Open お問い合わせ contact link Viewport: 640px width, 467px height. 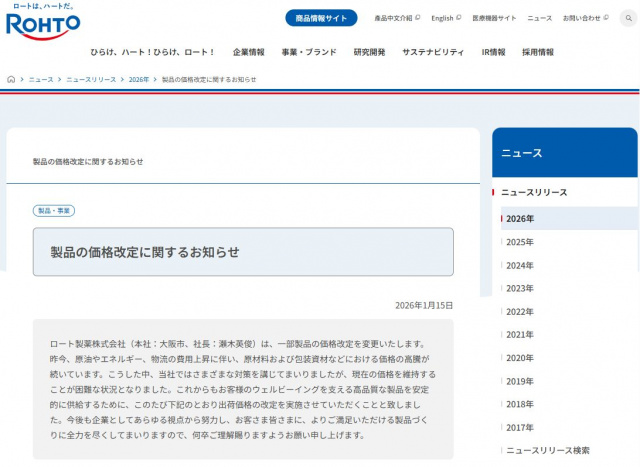[x=584, y=18]
